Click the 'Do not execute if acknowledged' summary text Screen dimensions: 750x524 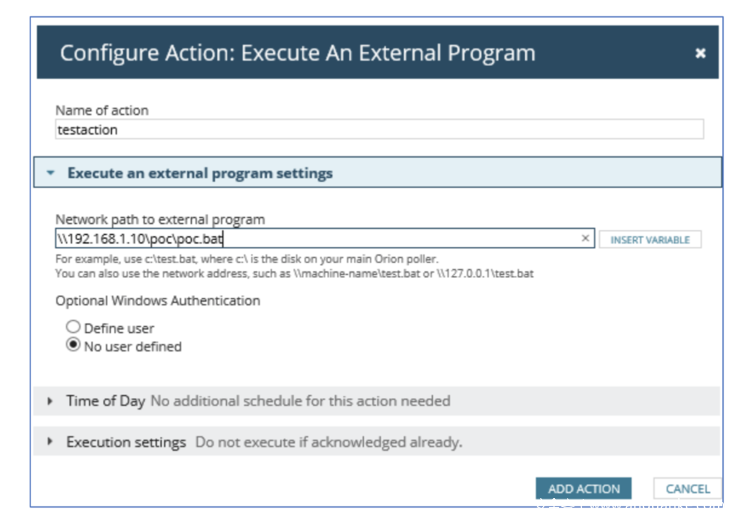point(328,441)
